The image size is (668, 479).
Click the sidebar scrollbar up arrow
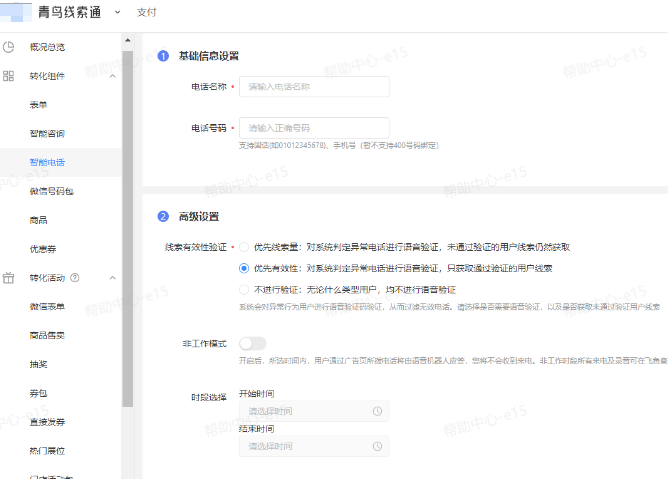tap(128, 40)
